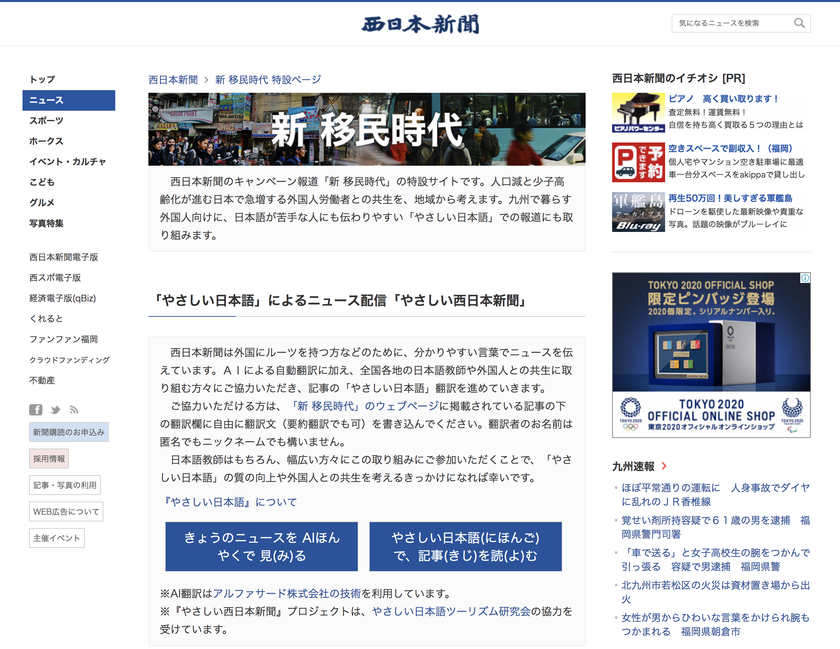
Task: Open ホークス in the side menu
Action: click(x=47, y=141)
